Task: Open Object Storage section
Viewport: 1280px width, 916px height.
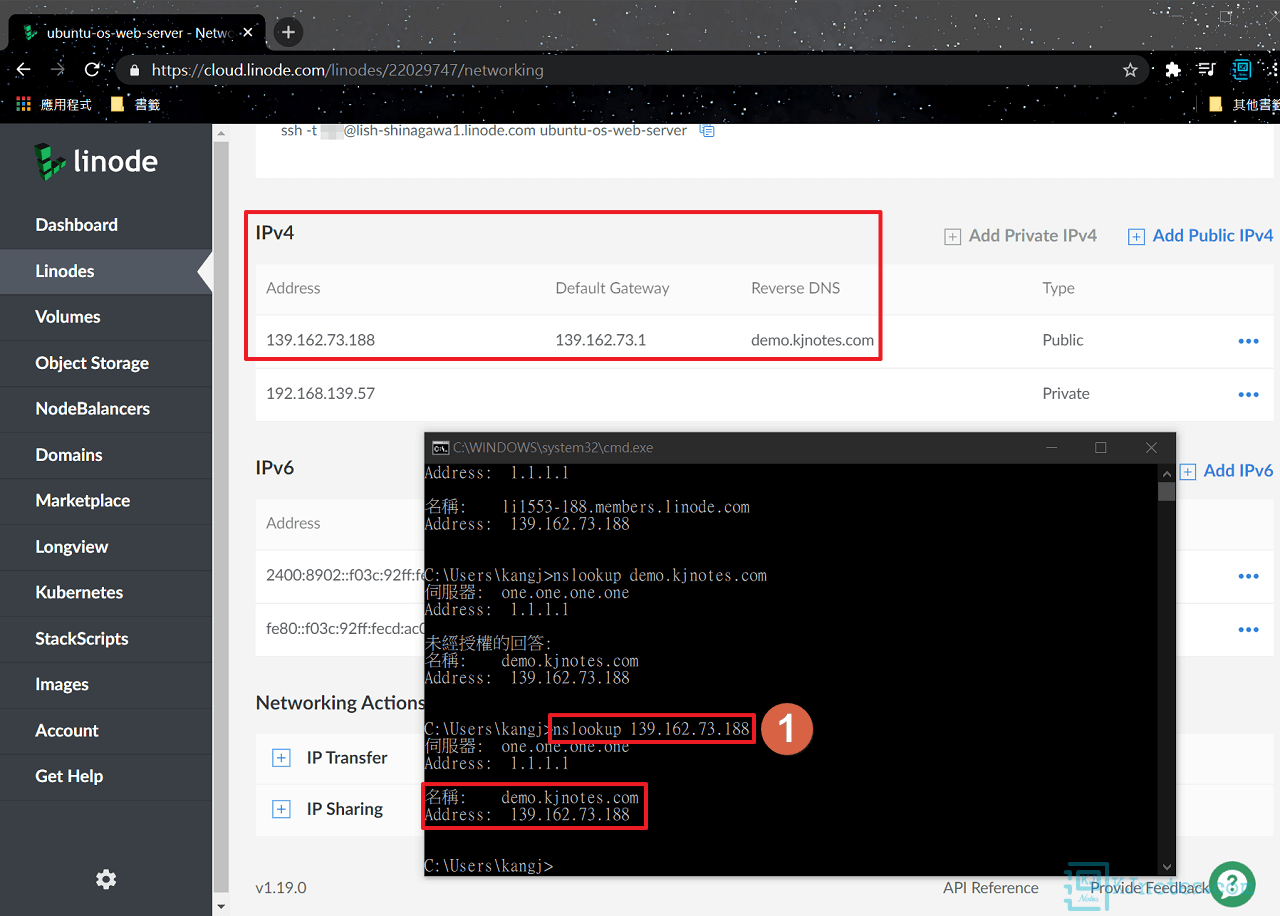Action: (x=92, y=363)
